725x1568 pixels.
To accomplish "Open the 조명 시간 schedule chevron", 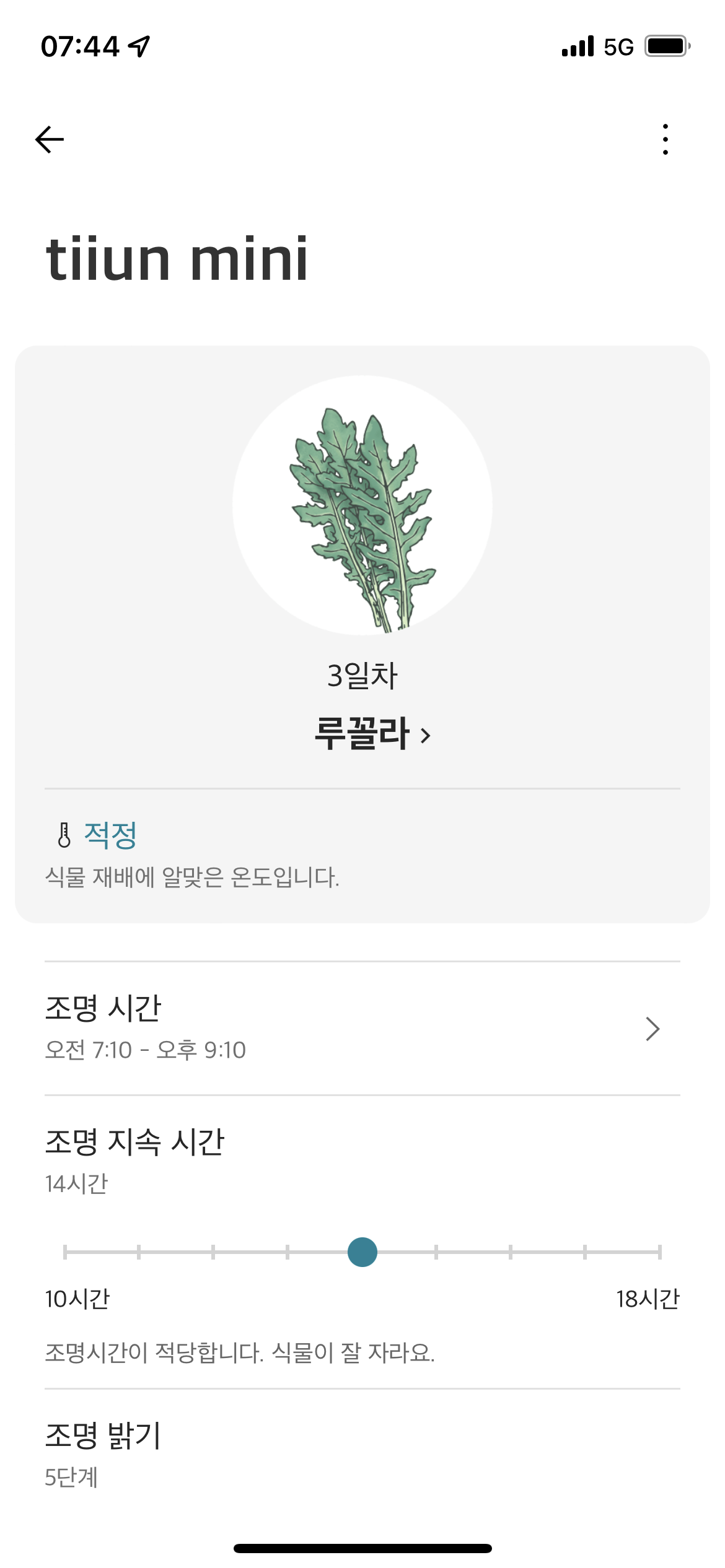I will tap(652, 1029).
